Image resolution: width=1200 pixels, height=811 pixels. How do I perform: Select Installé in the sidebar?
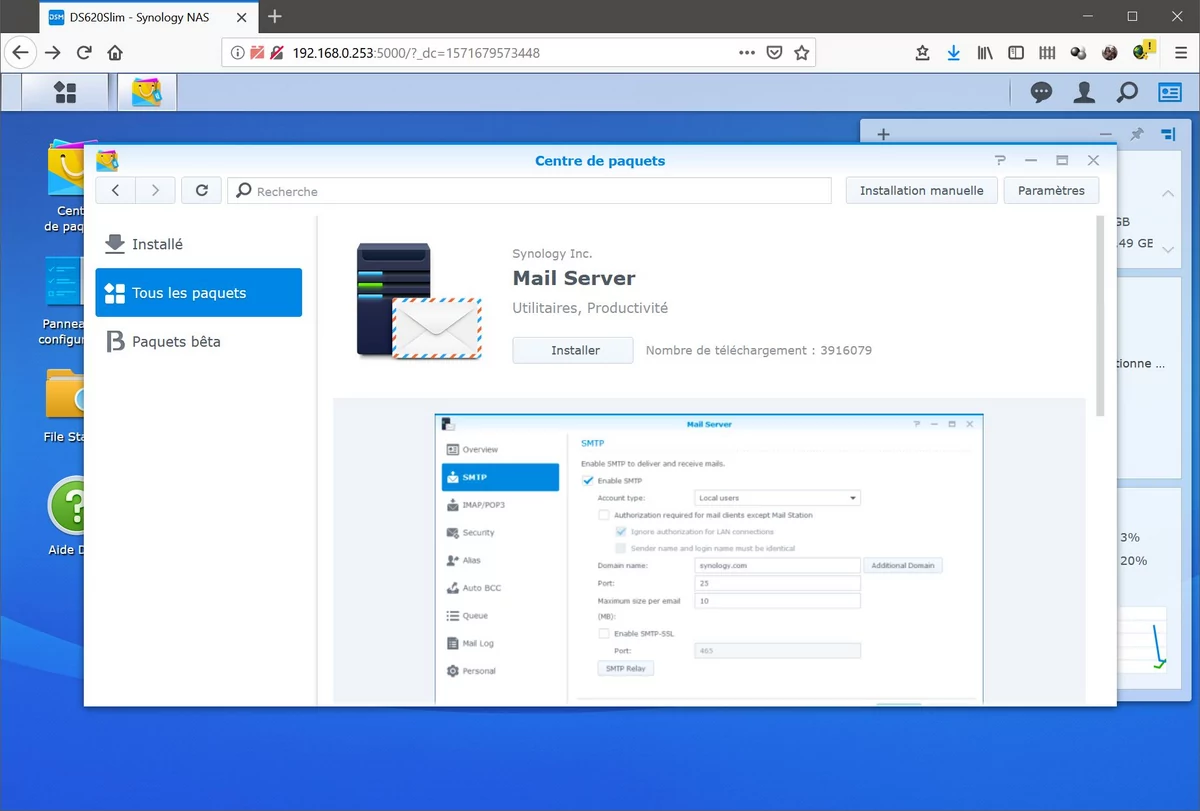point(198,244)
